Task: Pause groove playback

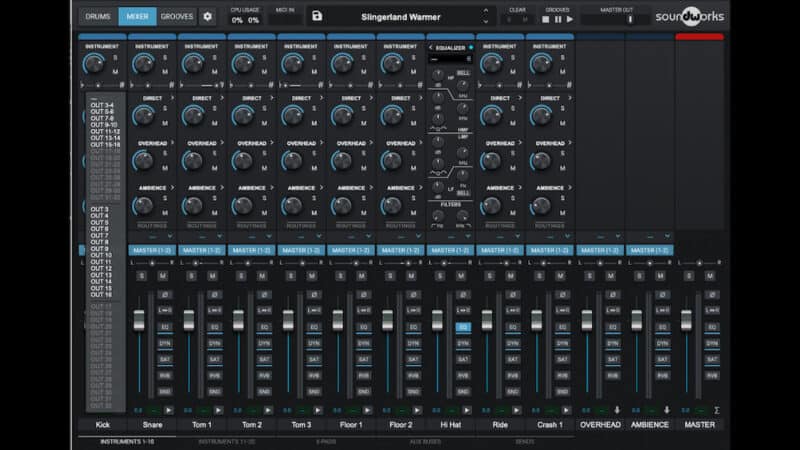Action: [x=558, y=19]
